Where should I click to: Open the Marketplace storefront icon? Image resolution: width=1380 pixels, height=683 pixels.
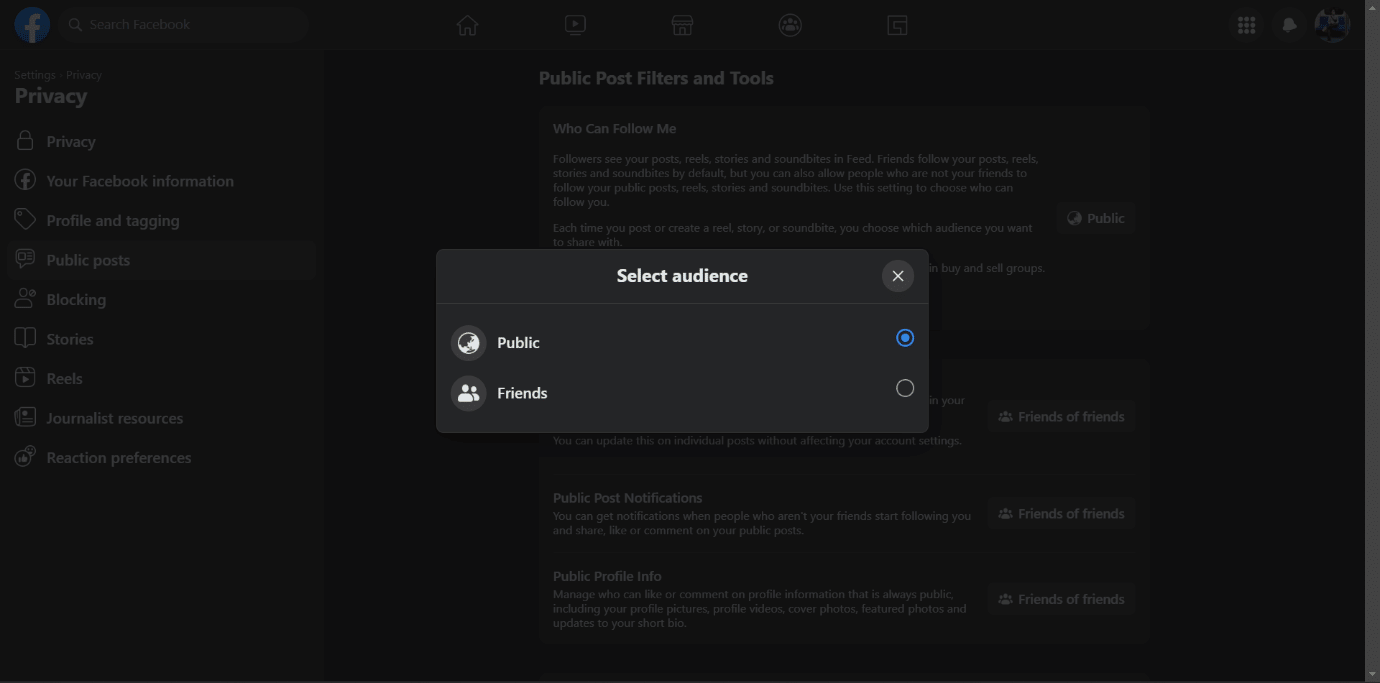pos(682,26)
